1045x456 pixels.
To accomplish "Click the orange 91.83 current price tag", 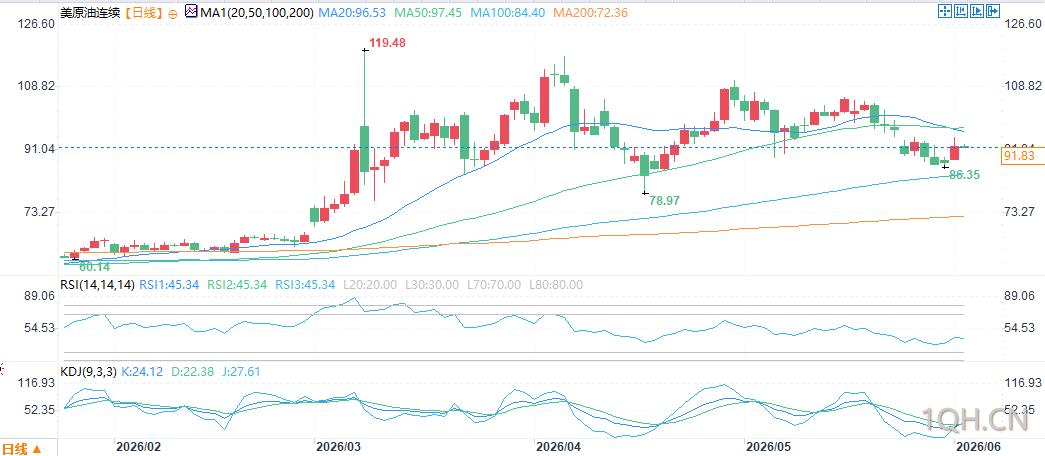I will pos(1020,156).
